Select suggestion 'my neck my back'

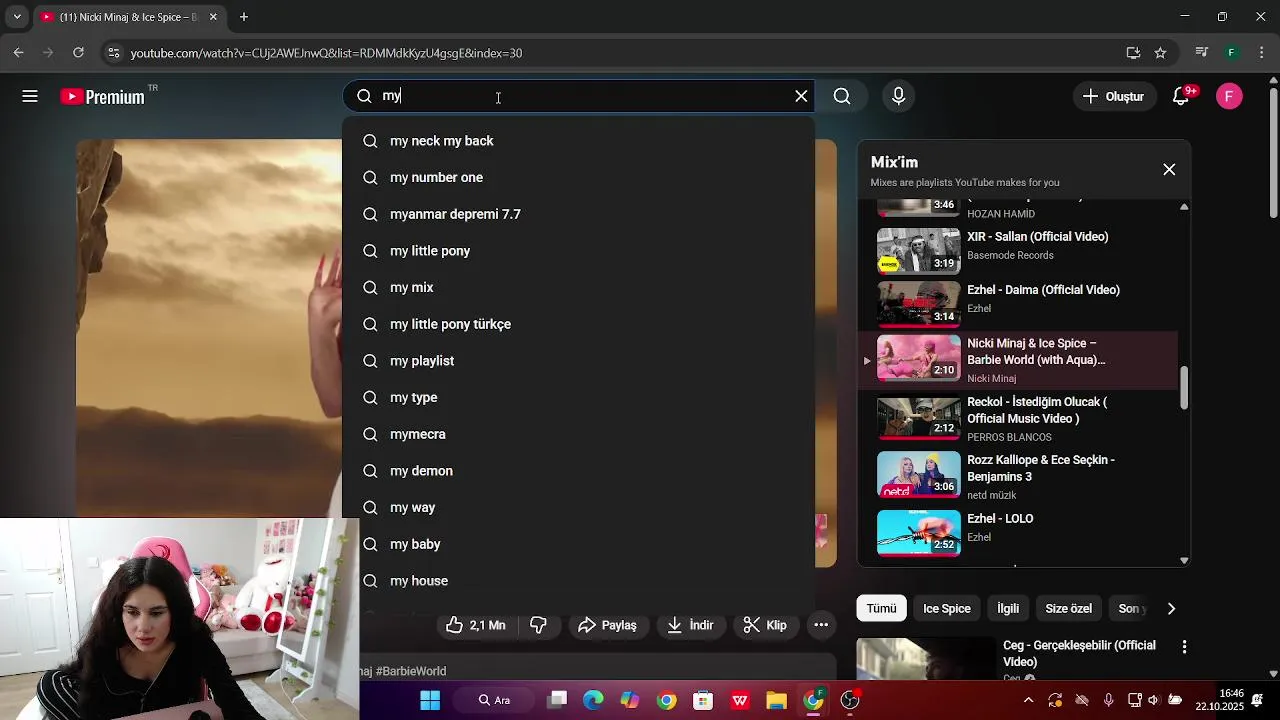tap(578, 141)
